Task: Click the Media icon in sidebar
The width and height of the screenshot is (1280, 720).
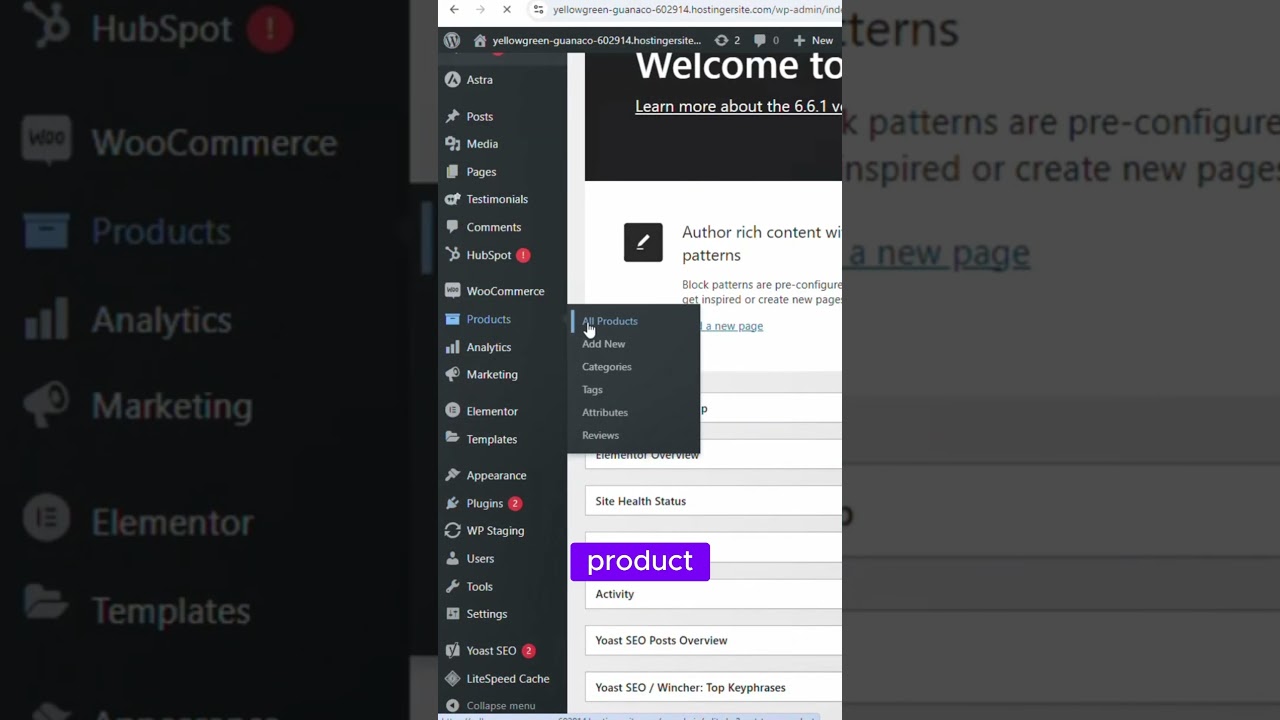Action: [453, 144]
